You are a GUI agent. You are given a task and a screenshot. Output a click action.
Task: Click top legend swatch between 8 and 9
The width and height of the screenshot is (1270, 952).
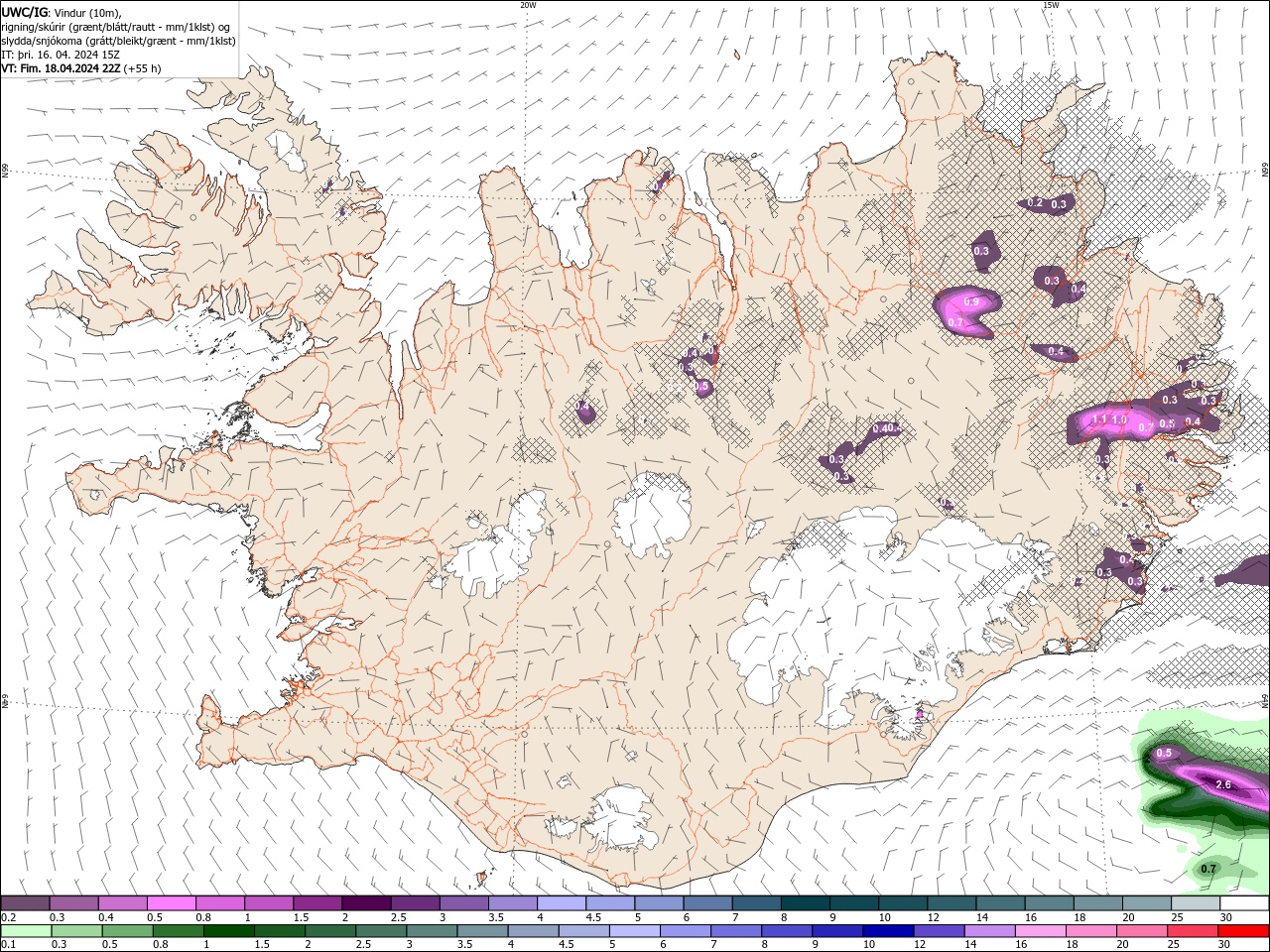[804, 903]
